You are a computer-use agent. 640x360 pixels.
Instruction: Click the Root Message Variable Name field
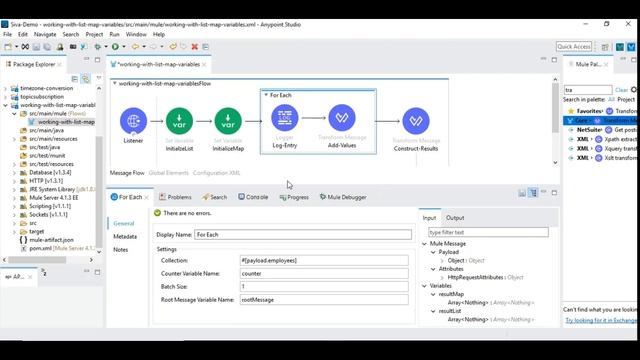(x=324, y=299)
